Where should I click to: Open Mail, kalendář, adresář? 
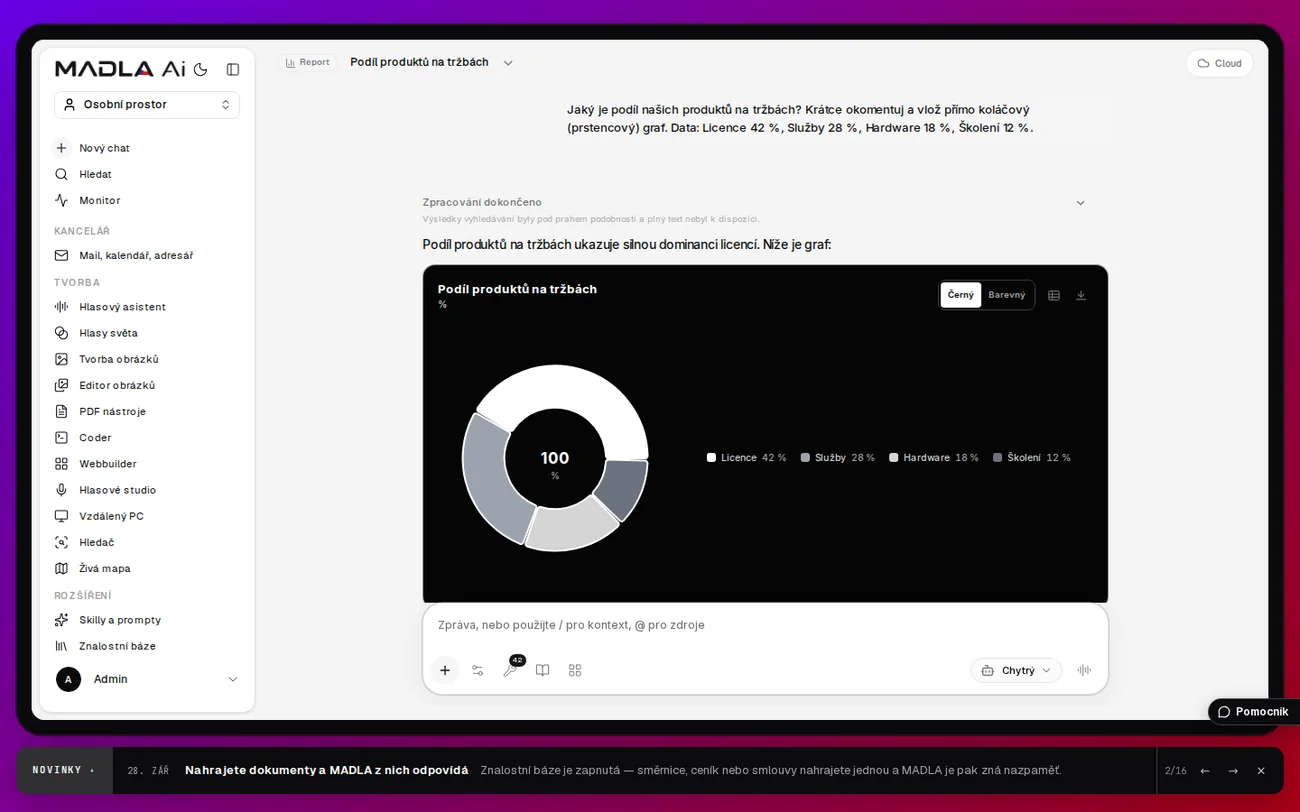[x=147, y=255]
